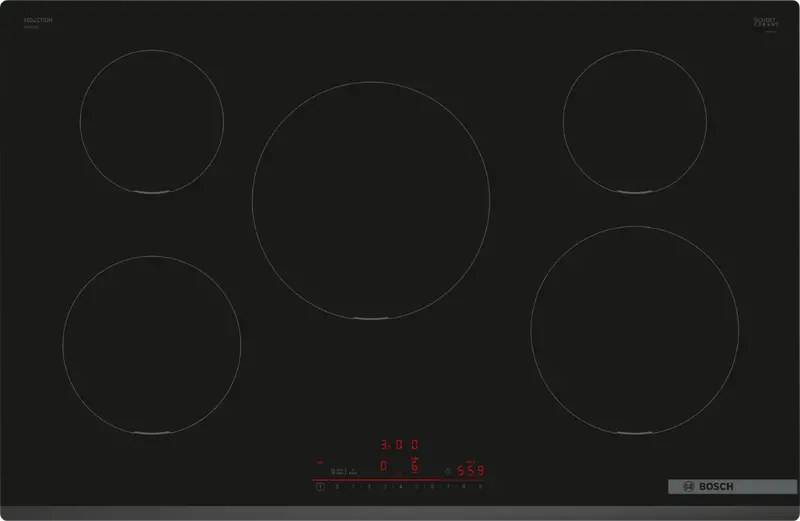The image size is (800, 521).
Task: Select the small top-left cooking zone
Action: pyautogui.click(x=152, y=120)
